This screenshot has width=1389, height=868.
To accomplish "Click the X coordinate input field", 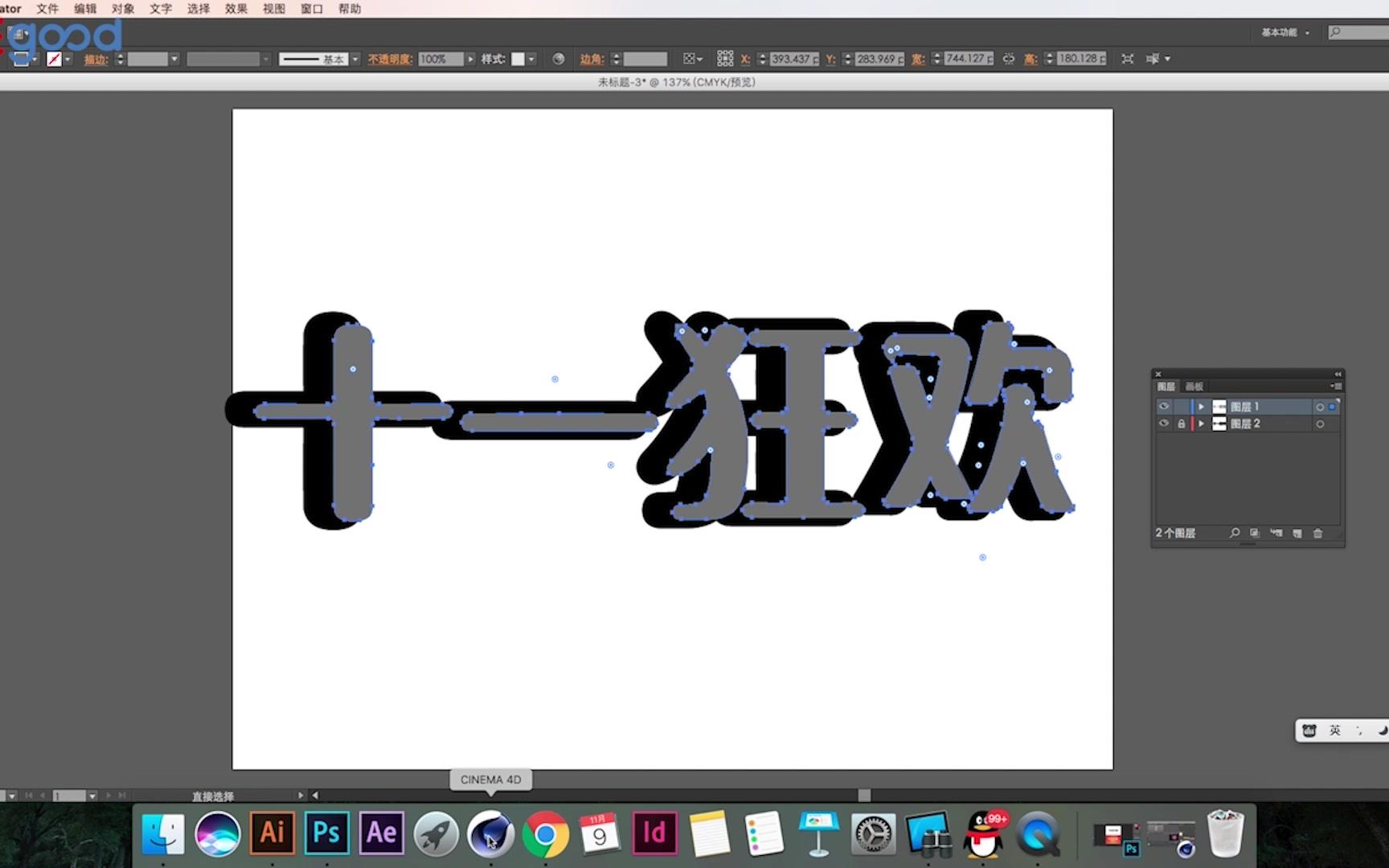I will point(792,59).
